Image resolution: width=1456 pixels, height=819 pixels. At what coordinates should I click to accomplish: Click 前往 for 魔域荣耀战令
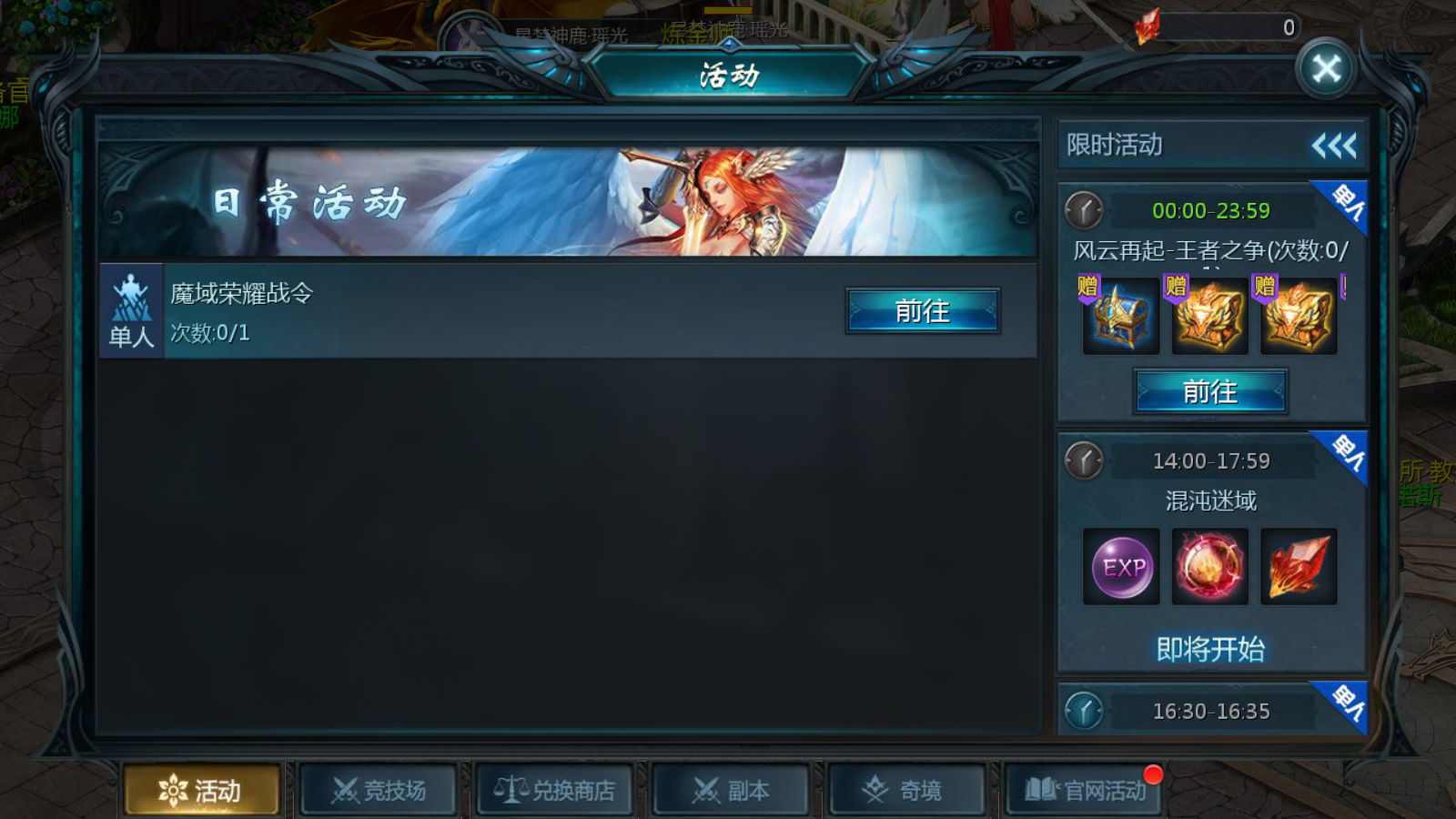[923, 311]
